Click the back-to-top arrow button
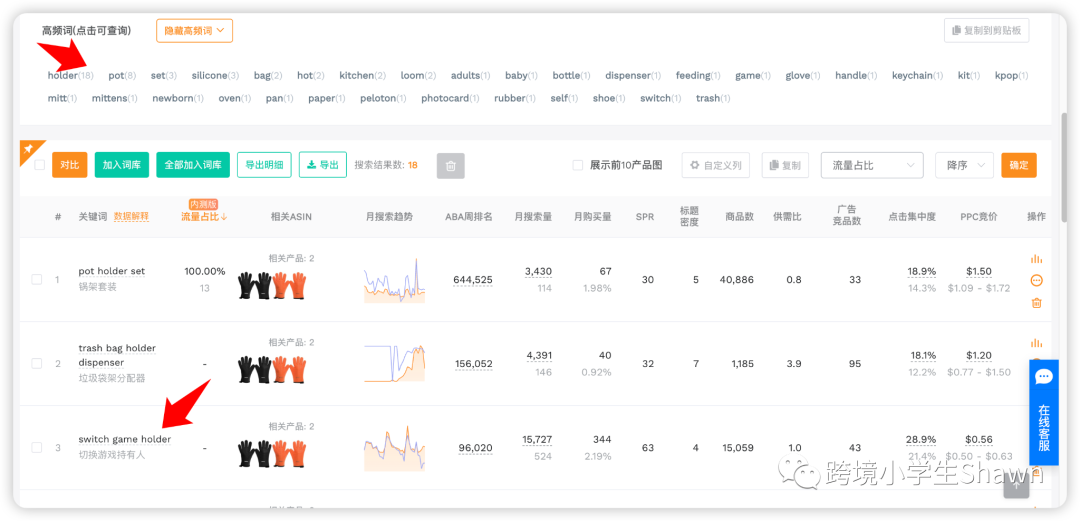 coord(1016,484)
